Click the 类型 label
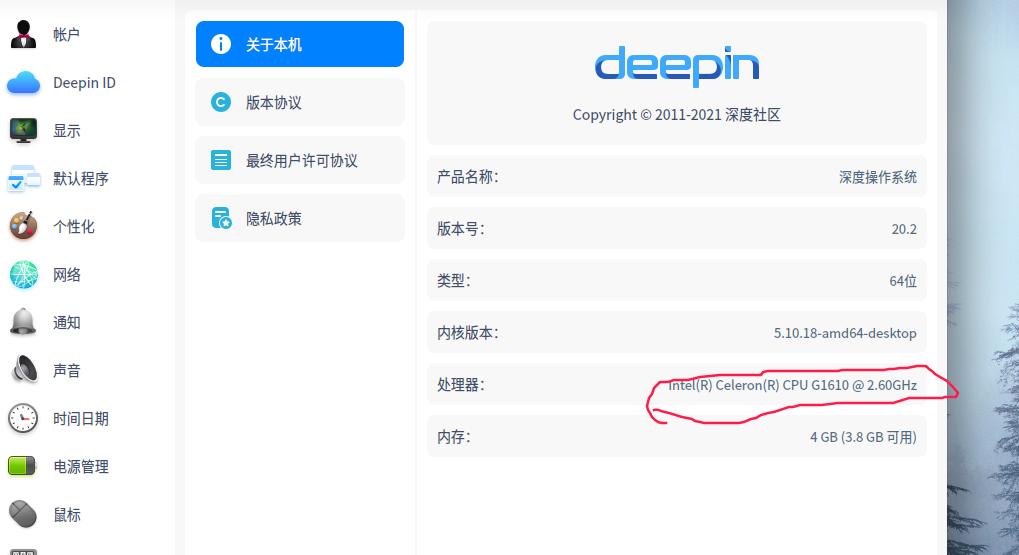1019x555 pixels. (454, 281)
